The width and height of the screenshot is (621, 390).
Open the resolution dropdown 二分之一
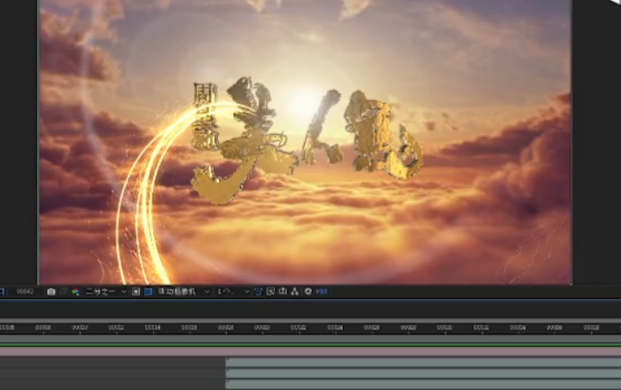pos(106,292)
